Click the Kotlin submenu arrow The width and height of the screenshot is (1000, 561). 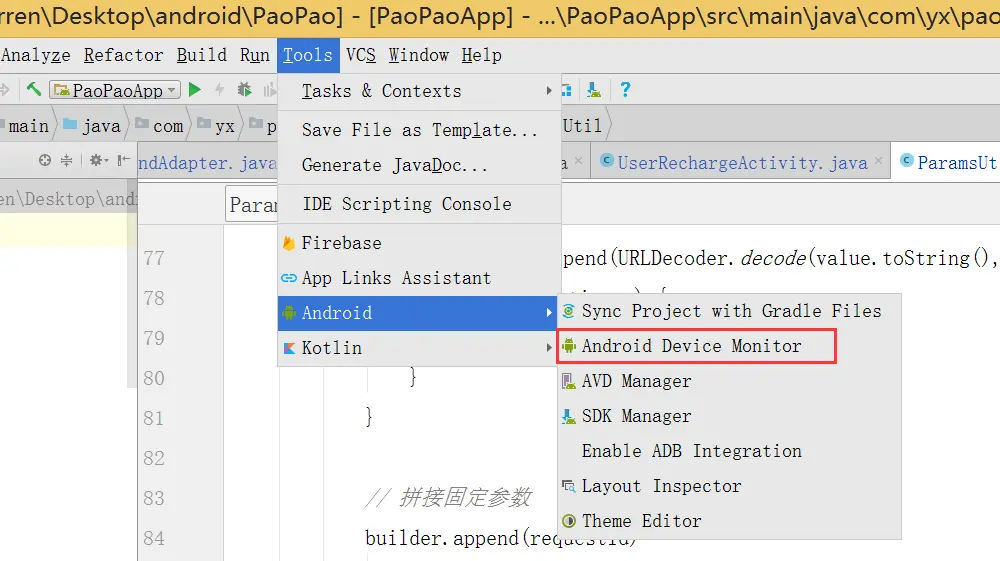point(548,348)
